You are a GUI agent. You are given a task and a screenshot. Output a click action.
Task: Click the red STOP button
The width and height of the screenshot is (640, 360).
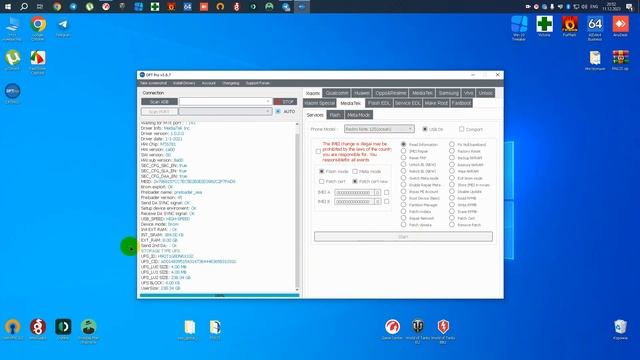tap(285, 101)
